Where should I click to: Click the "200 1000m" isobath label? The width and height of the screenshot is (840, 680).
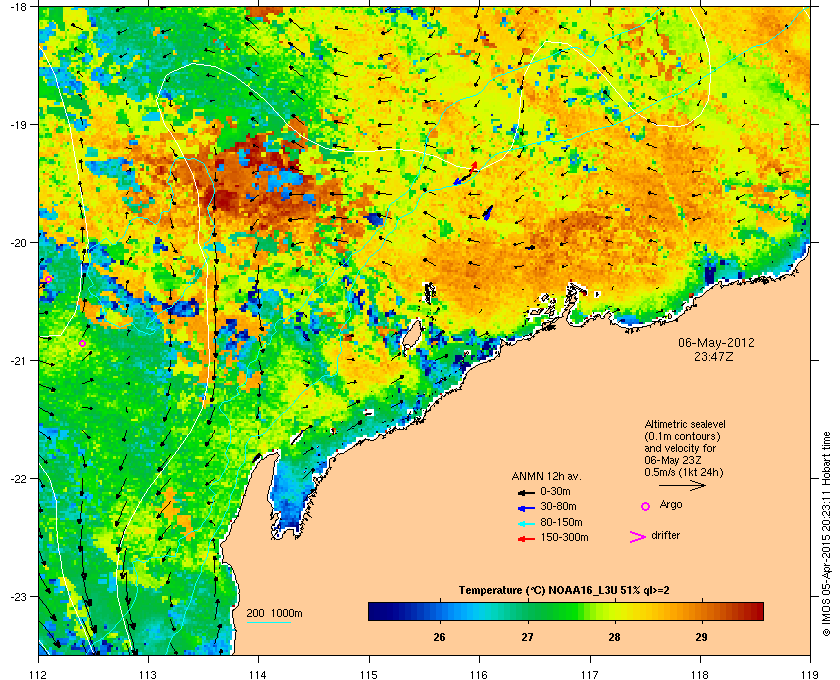274,614
